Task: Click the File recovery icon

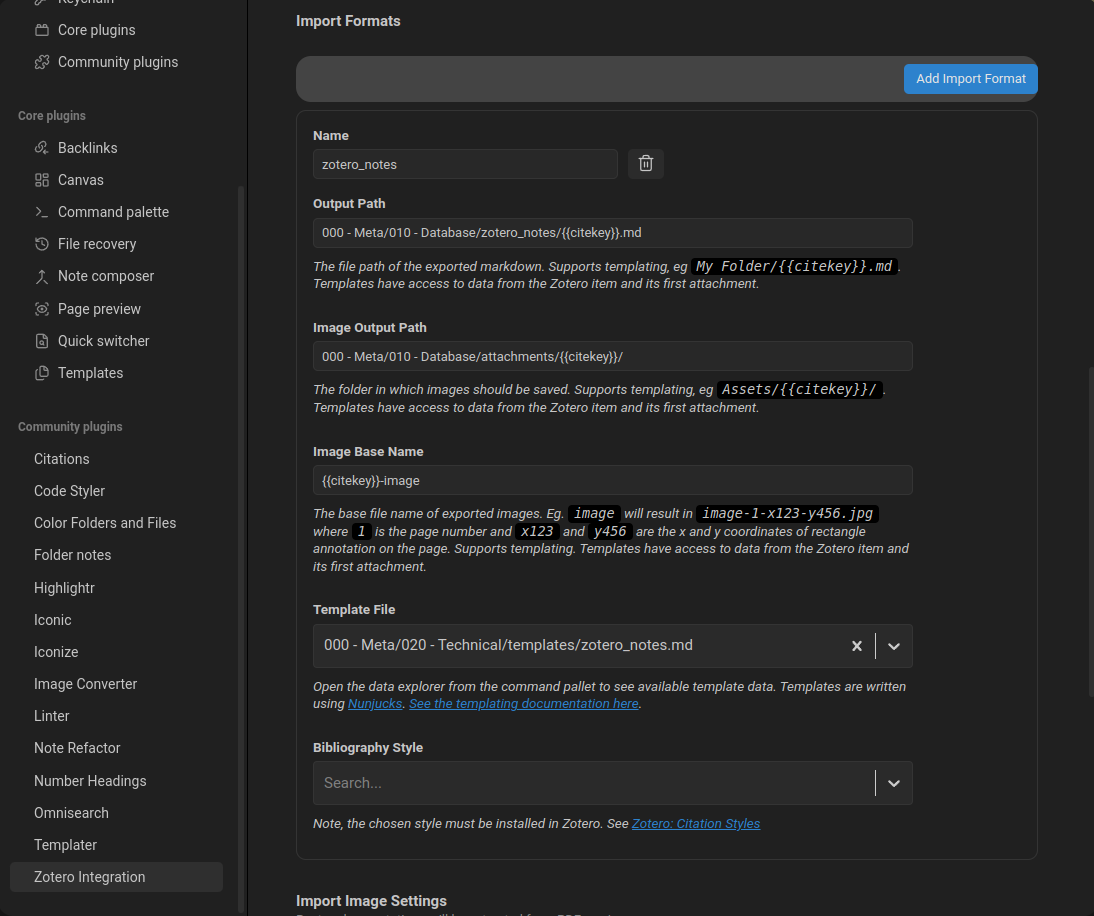Action: [x=42, y=244]
